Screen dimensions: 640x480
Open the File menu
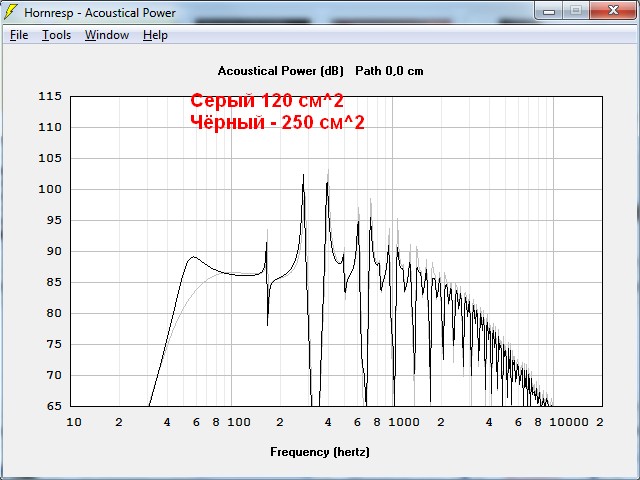(19, 35)
